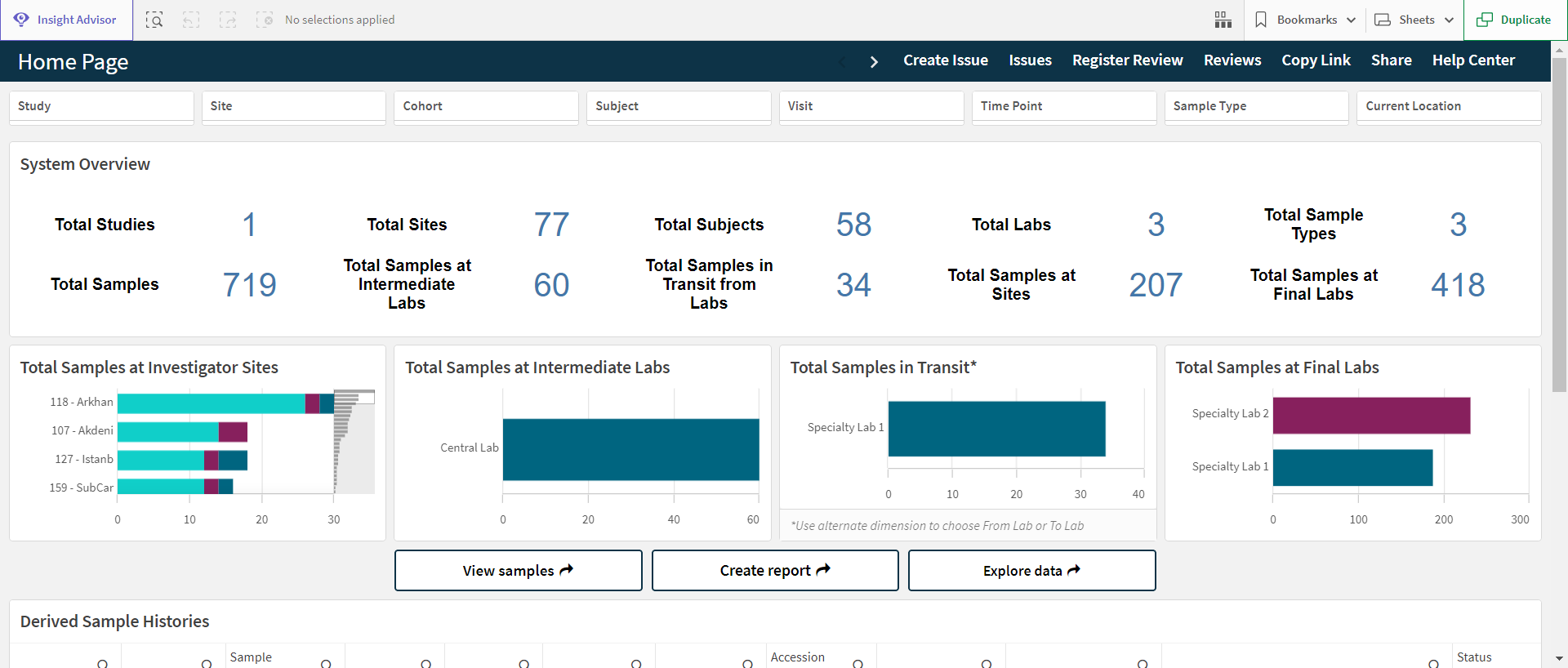1568x668 pixels.
Task: Open the Time Point filter pane
Action: coord(1064,107)
